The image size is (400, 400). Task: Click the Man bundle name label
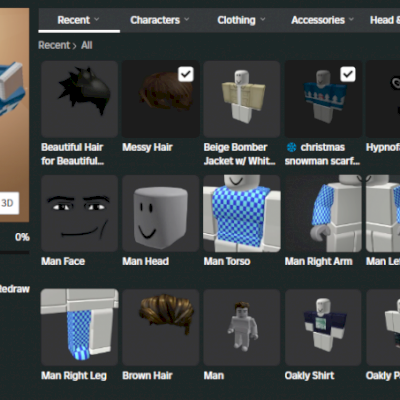pyautogui.click(x=214, y=376)
